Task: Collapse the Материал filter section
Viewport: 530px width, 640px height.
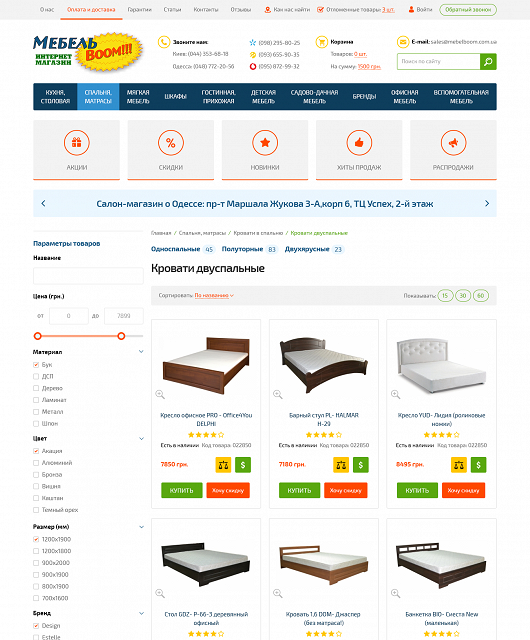Action: click(141, 351)
